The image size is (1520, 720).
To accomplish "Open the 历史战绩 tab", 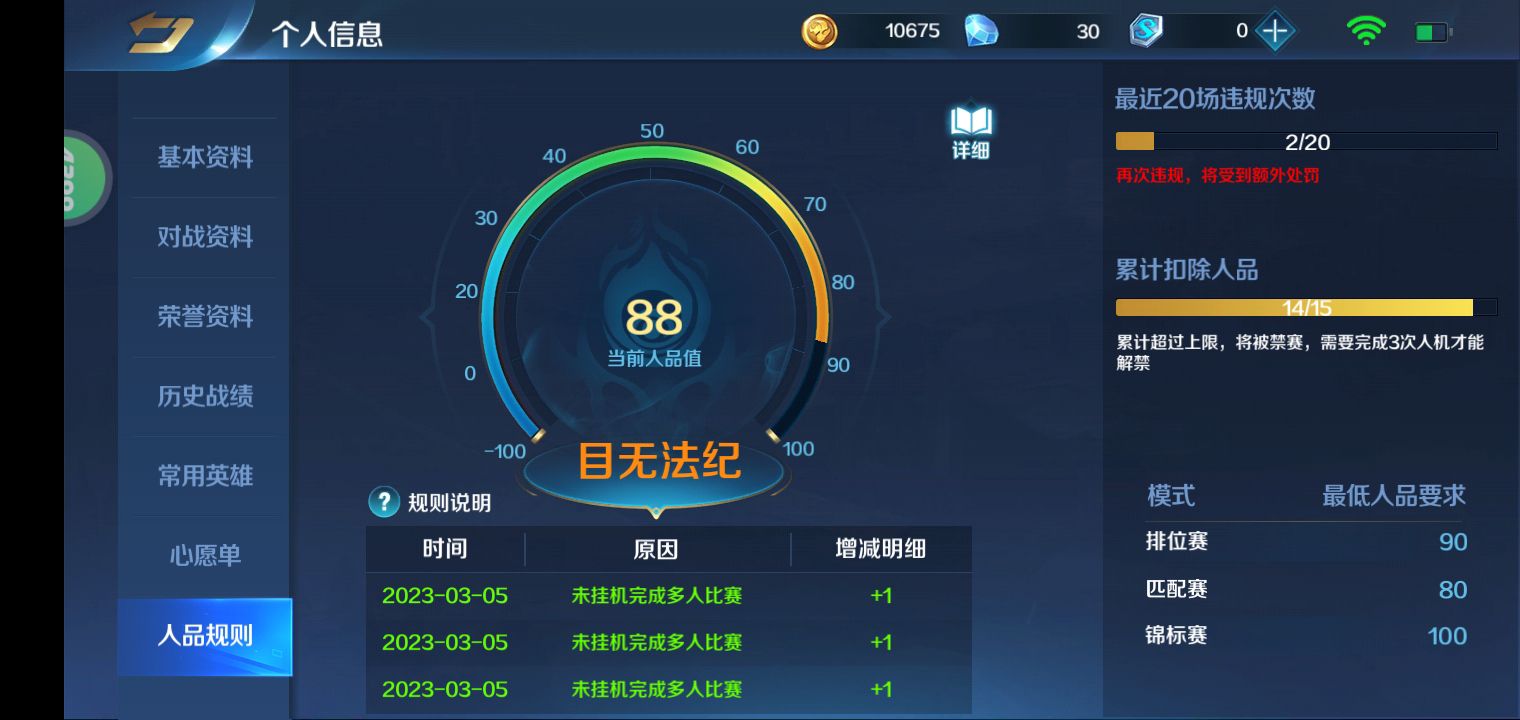I will pyautogui.click(x=204, y=396).
